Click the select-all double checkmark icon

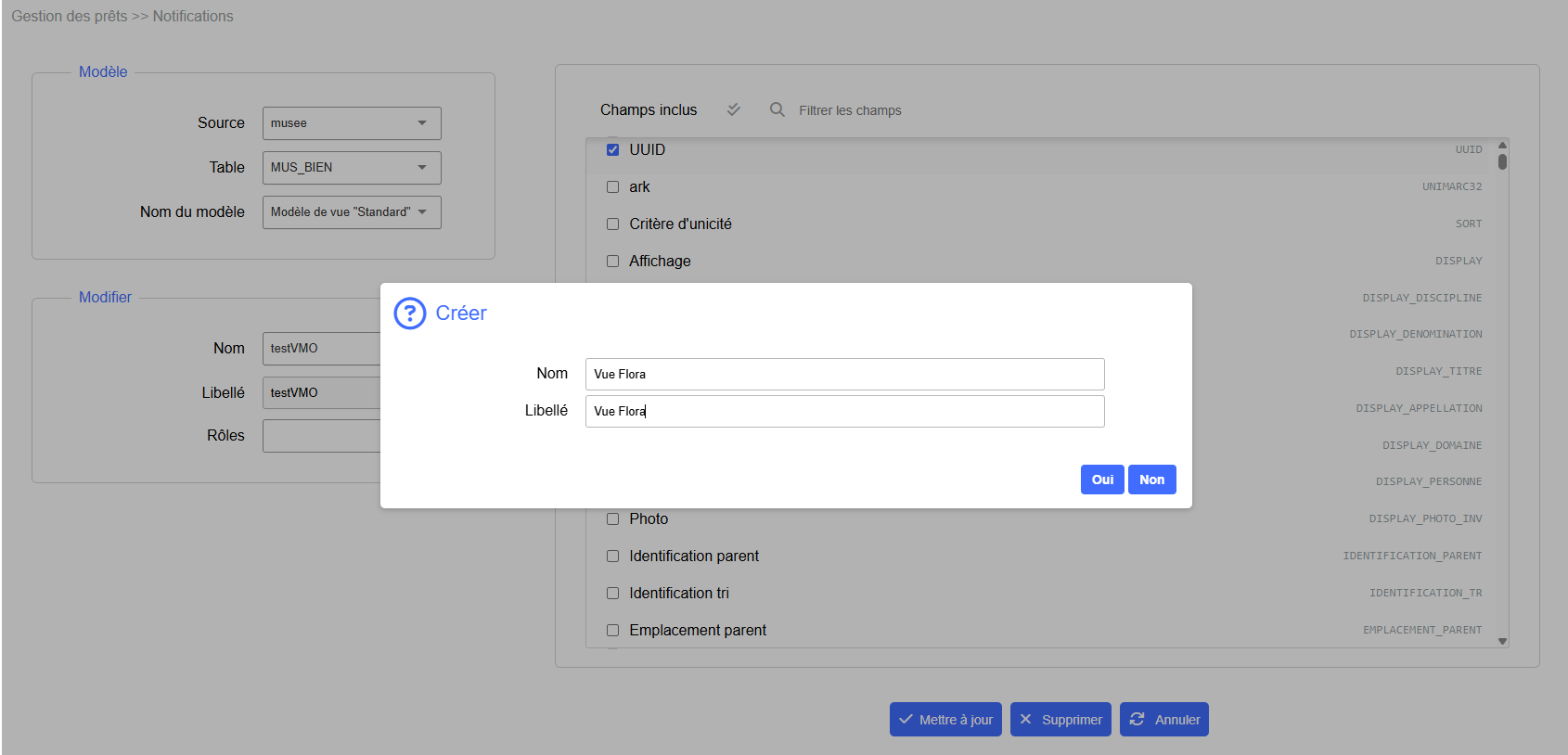(733, 109)
